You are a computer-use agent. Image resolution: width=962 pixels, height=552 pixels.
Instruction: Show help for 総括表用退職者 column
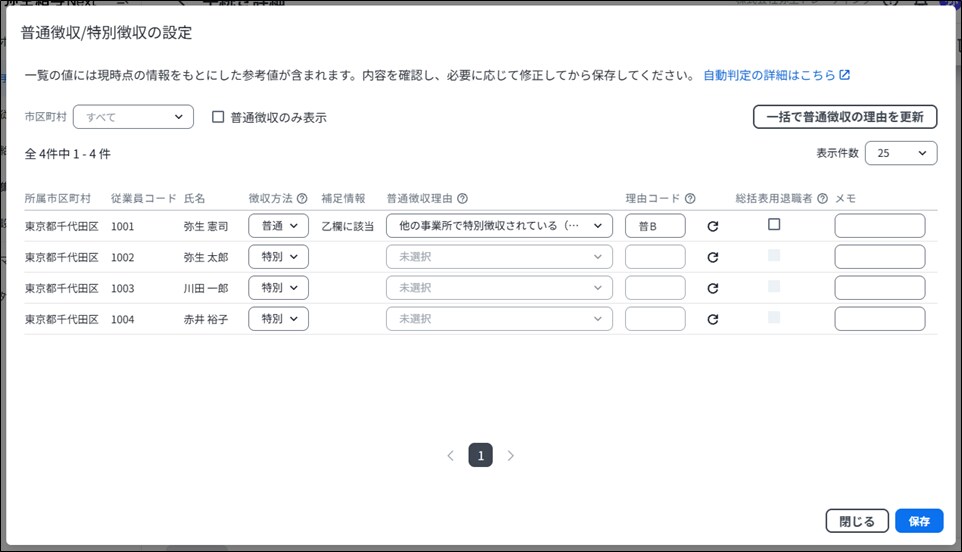[x=823, y=199]
